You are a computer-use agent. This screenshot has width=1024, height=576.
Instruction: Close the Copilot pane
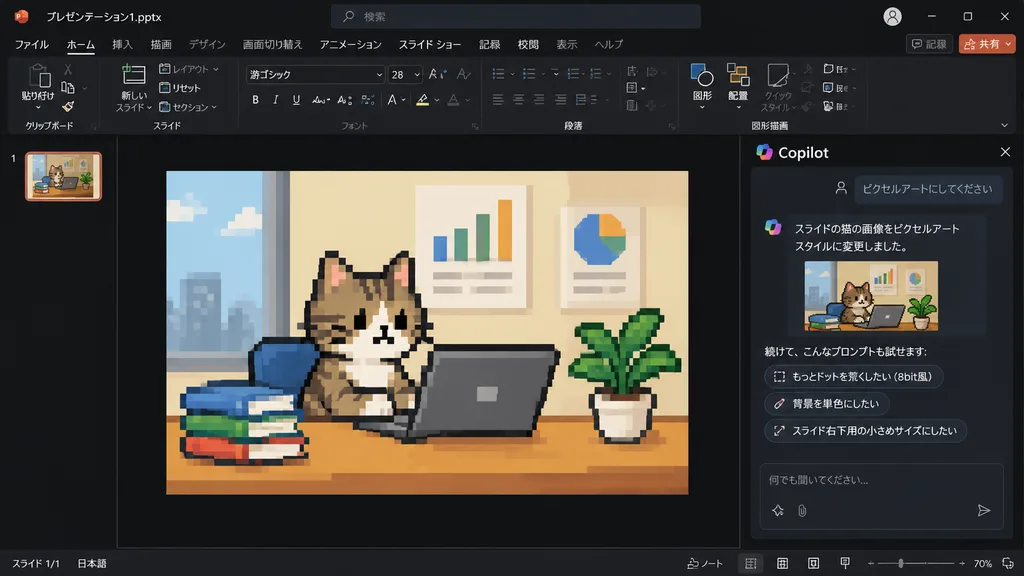[x=1005, y=152]
